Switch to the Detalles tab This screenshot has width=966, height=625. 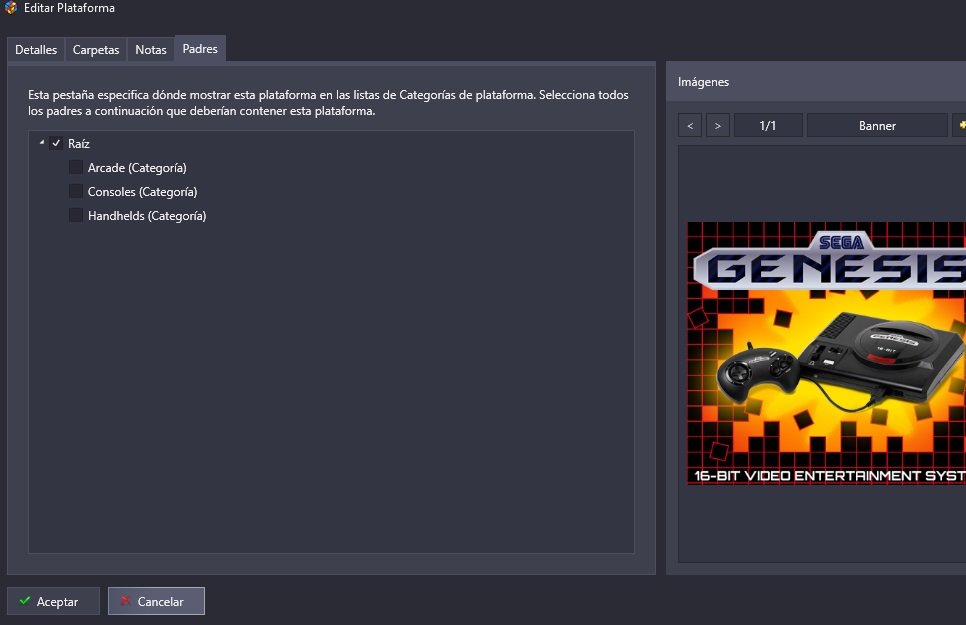pyautogui.click(x=36, y=49)
